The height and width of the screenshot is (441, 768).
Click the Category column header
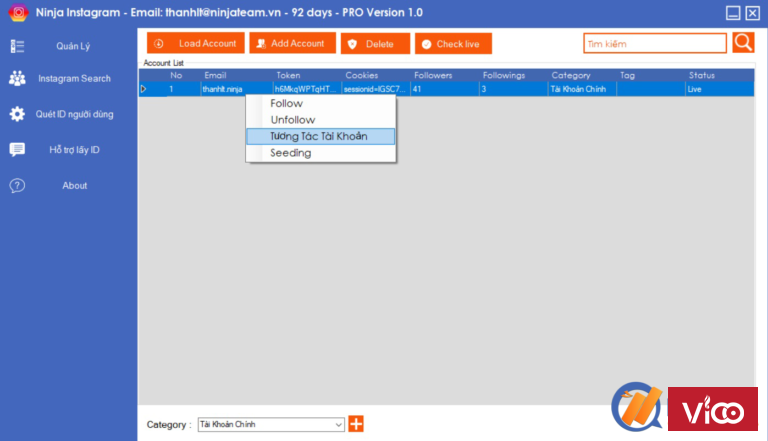(571, 75)
